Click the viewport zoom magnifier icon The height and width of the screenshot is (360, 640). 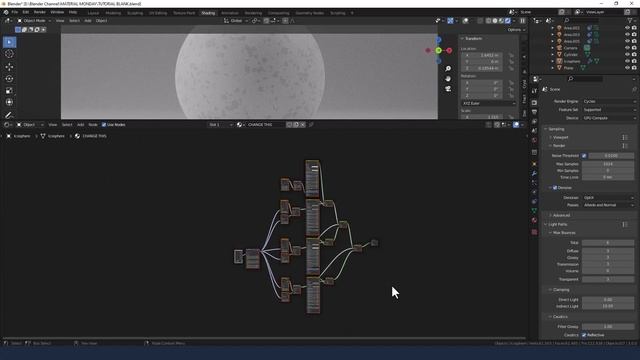coord(448,69)
